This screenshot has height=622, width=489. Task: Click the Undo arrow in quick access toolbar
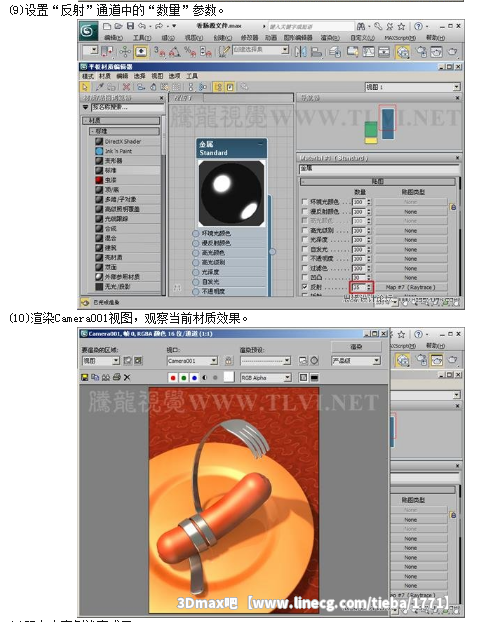coord(142,26)
